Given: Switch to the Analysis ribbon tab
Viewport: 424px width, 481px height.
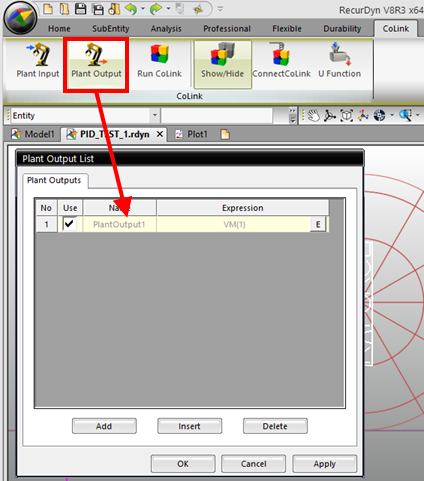Looking at the screenshot, I should click(166, 29).
